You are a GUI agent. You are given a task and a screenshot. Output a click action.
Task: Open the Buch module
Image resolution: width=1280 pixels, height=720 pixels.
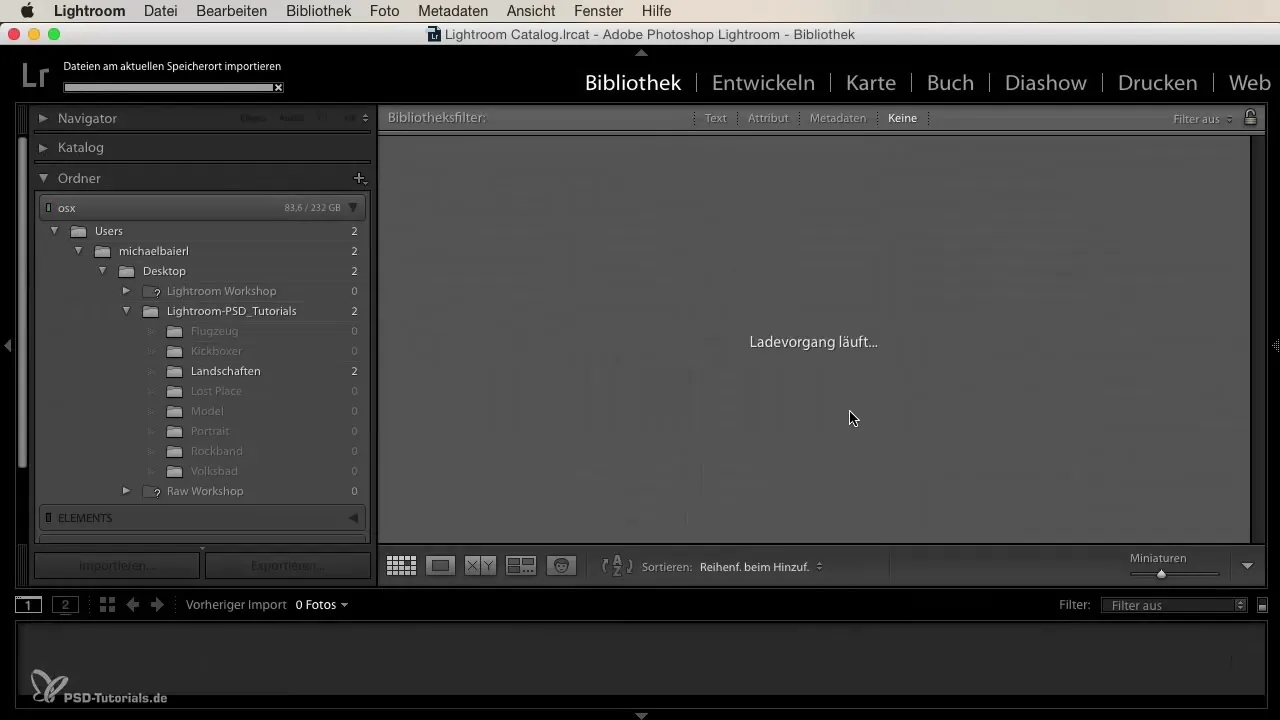tap(950, 83)
